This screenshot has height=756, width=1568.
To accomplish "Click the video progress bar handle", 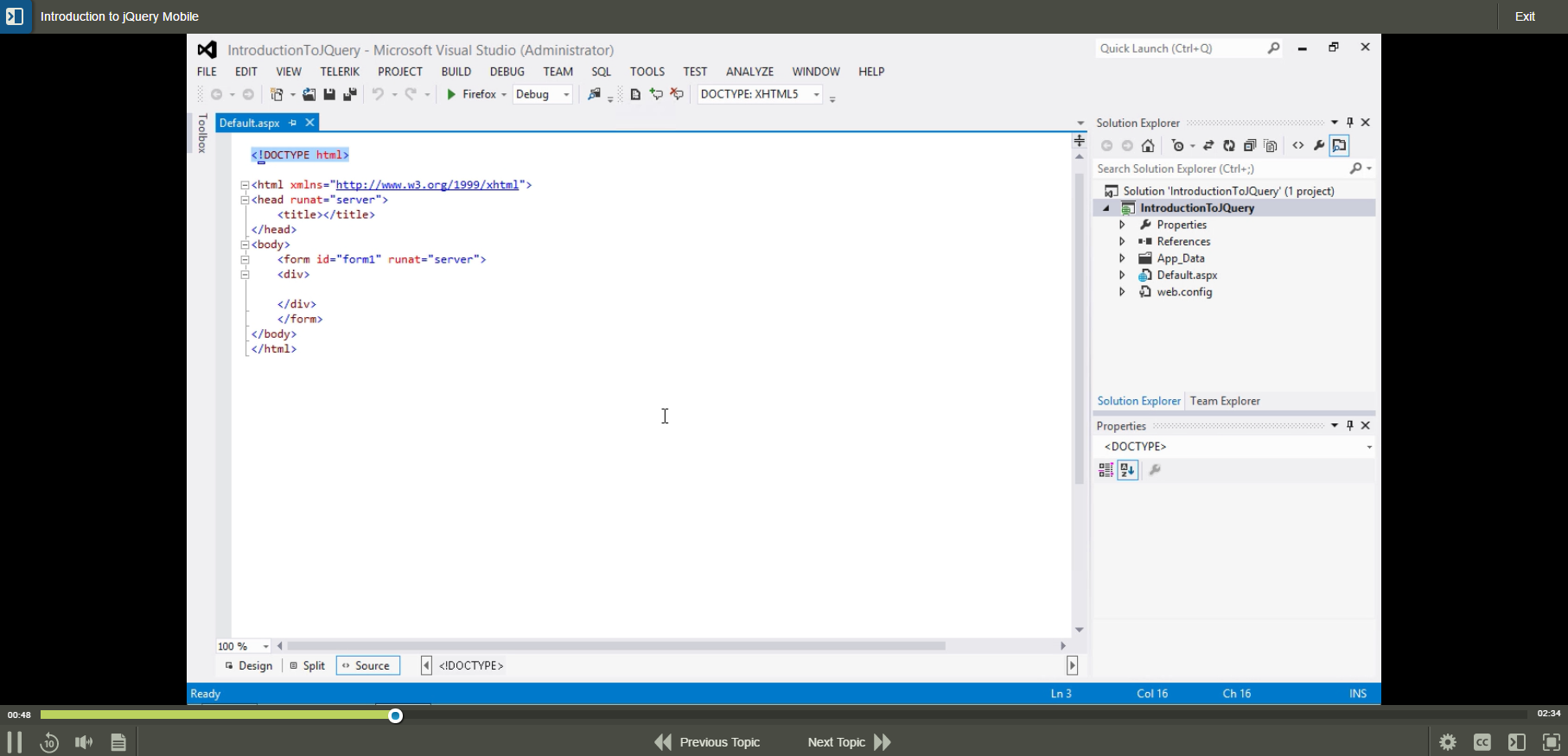I will pos(396,715).
